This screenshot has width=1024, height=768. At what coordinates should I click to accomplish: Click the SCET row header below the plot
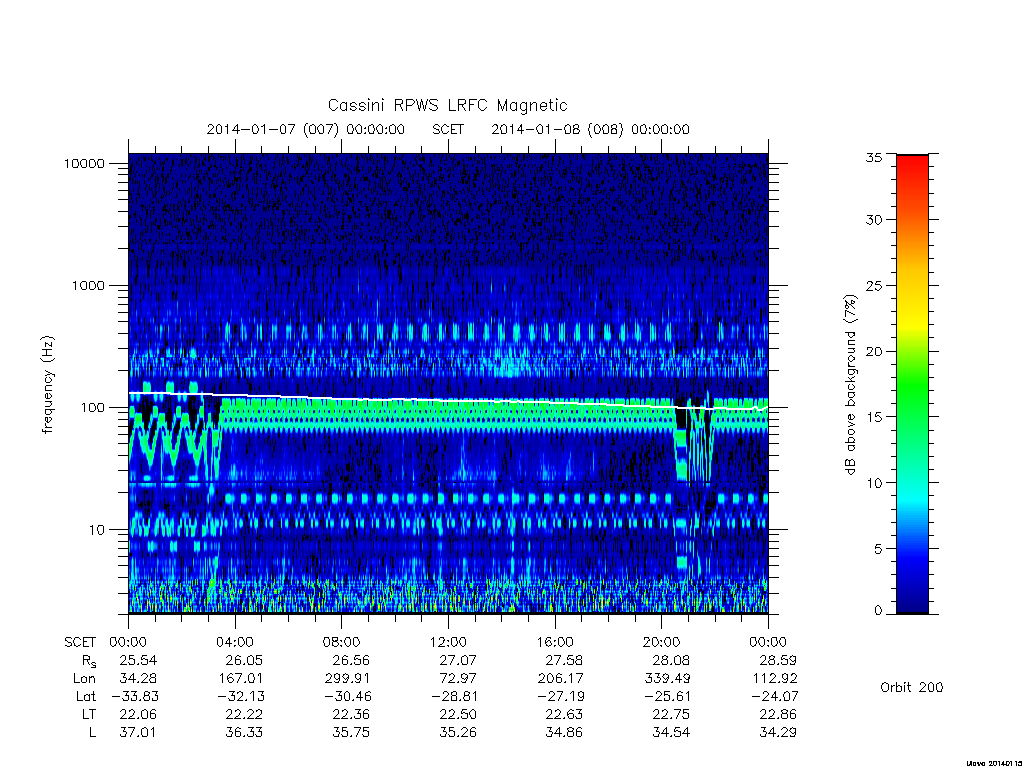tap(80, 643)
